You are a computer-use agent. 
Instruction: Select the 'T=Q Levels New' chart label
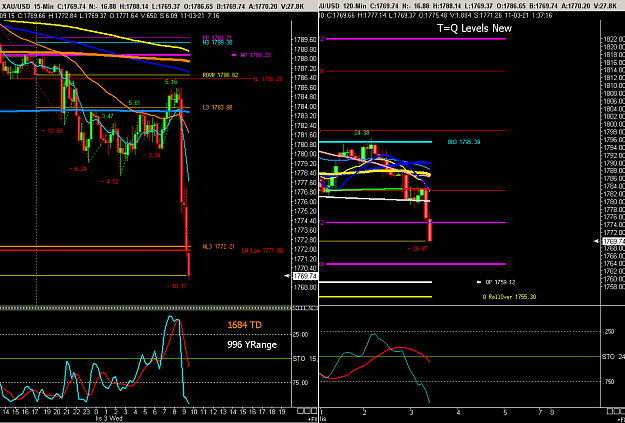tap(474, 28)
